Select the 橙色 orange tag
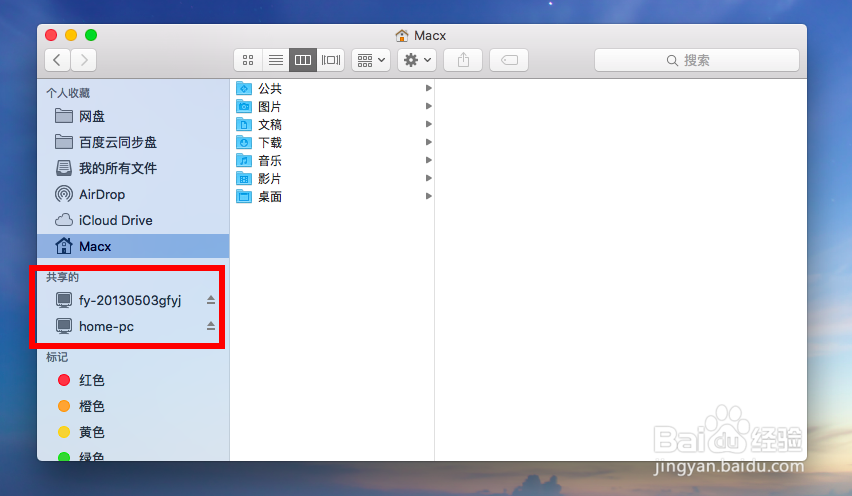Viewport: 852px width, 496px height. pos(133,406)
